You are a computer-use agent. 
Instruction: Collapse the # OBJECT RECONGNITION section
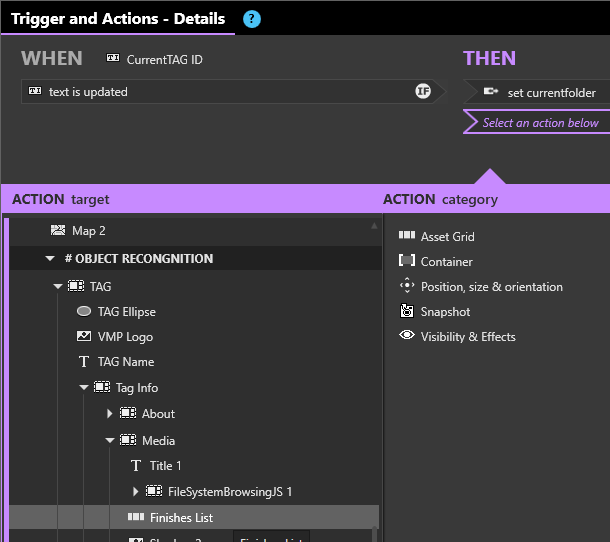[x=50, y=258]
